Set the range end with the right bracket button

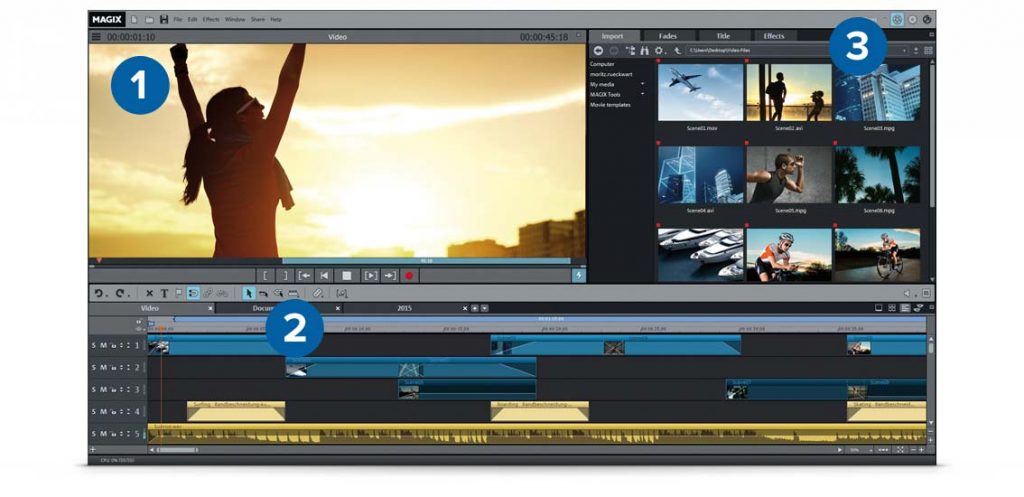point(285,276)
